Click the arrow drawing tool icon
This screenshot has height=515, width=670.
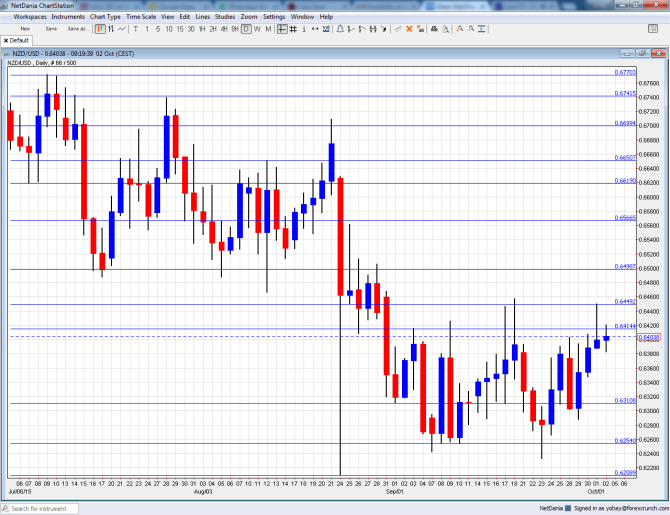pos(383,29)
